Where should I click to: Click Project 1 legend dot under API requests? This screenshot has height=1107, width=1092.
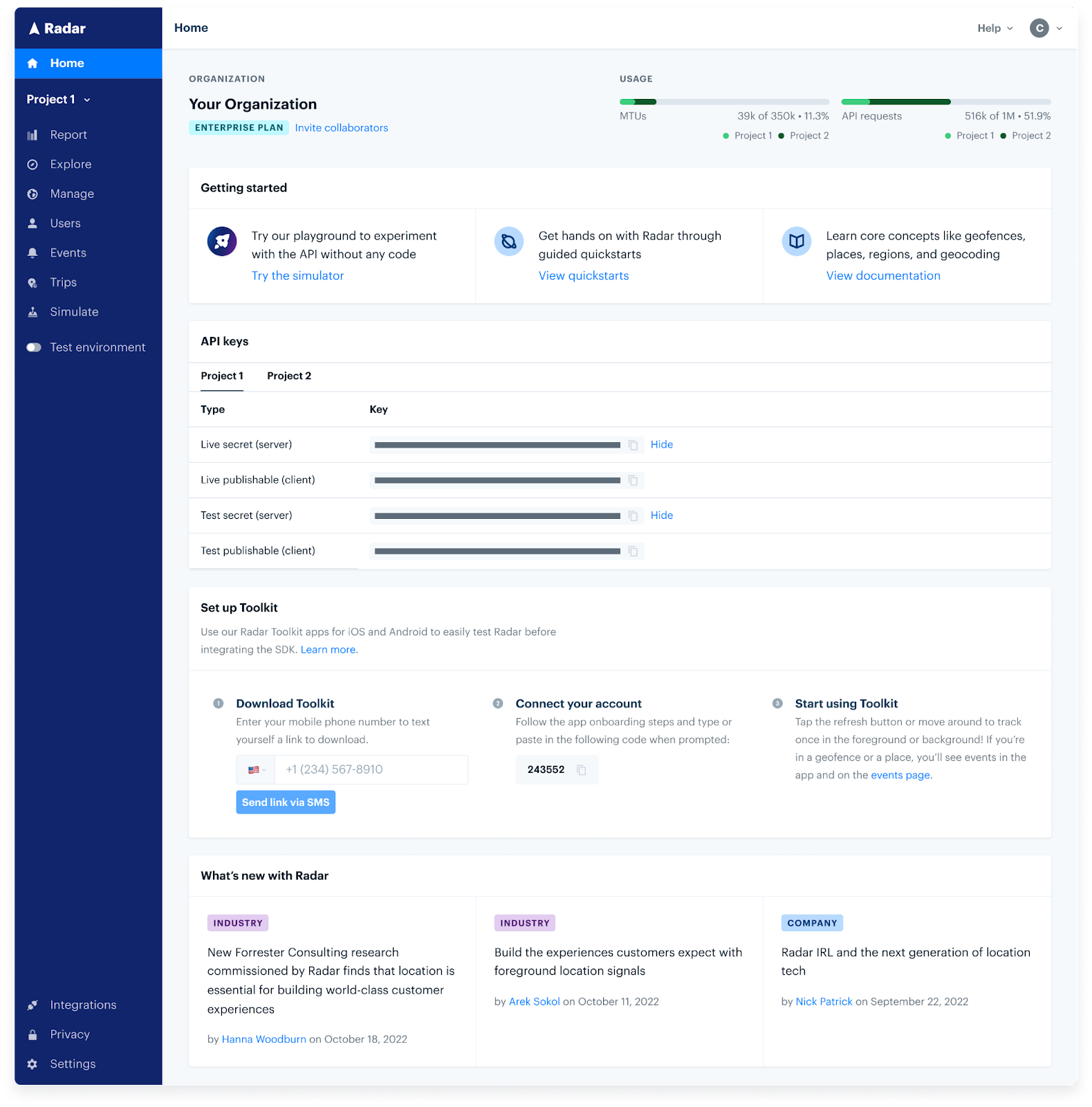[x=947, y=136]
